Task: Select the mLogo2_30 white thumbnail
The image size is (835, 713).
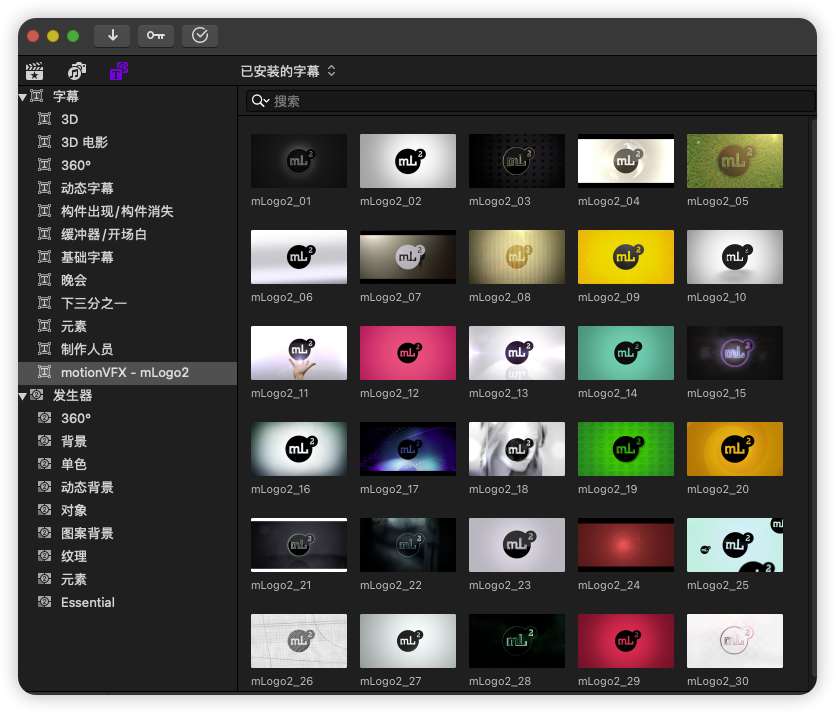Action: click(735, 641)
